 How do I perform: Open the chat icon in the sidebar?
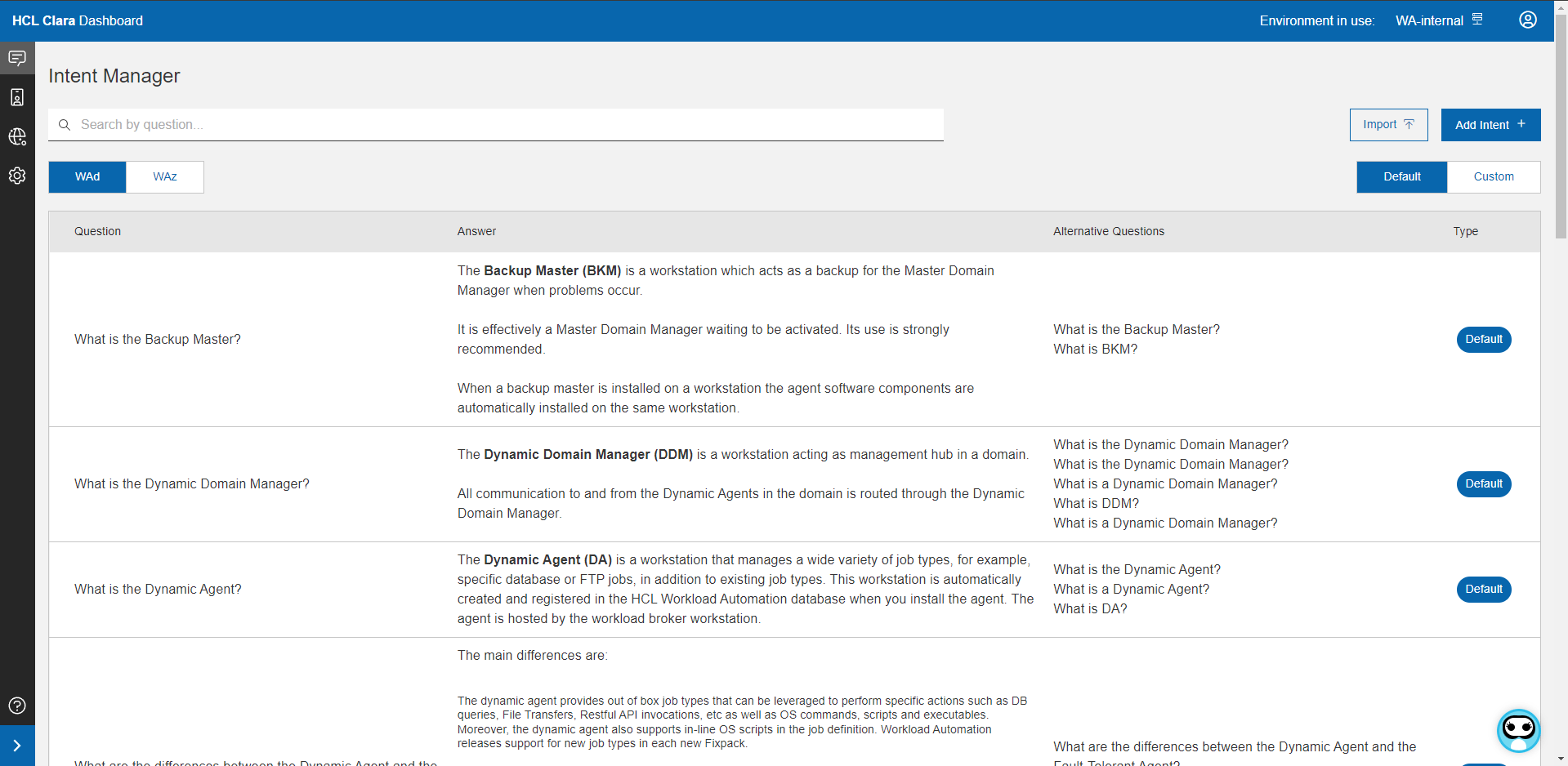(x=17, y=58)
